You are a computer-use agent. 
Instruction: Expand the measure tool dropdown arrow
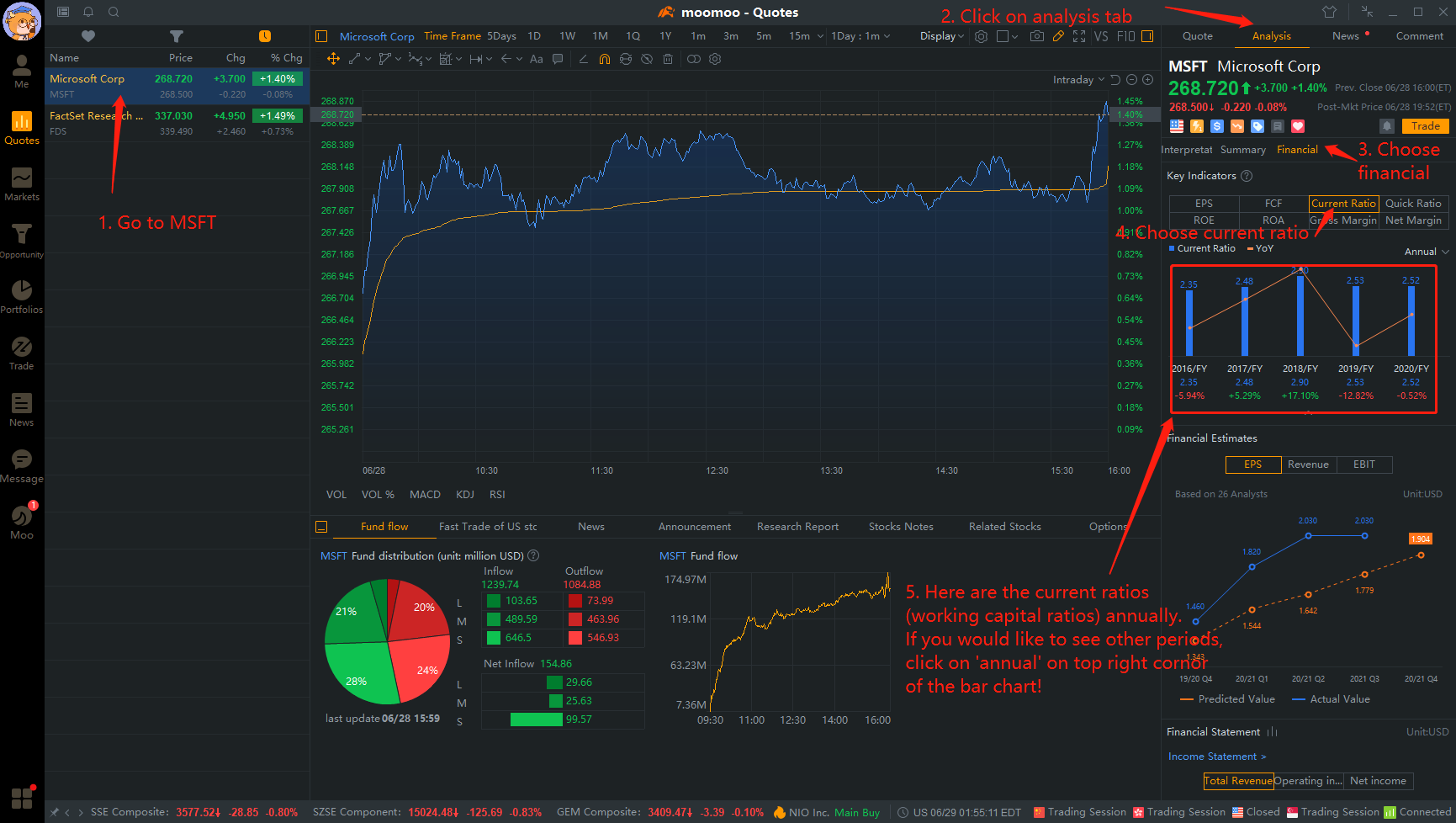490,59
